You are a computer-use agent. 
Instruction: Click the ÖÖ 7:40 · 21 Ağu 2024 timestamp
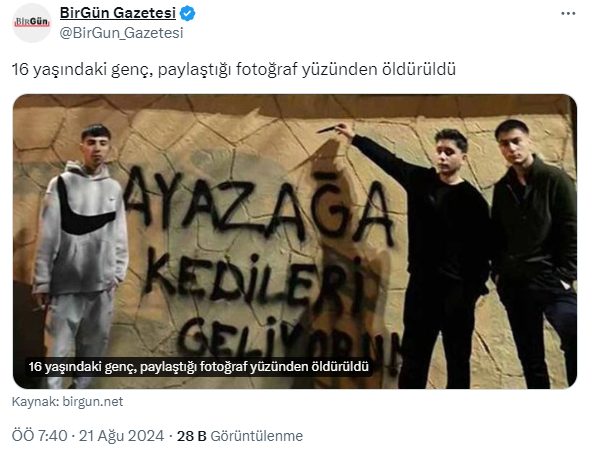88,436
